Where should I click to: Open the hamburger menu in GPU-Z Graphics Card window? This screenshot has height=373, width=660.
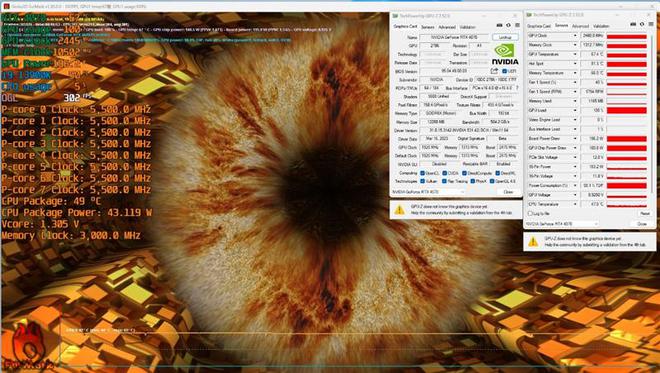coord(517,26)
